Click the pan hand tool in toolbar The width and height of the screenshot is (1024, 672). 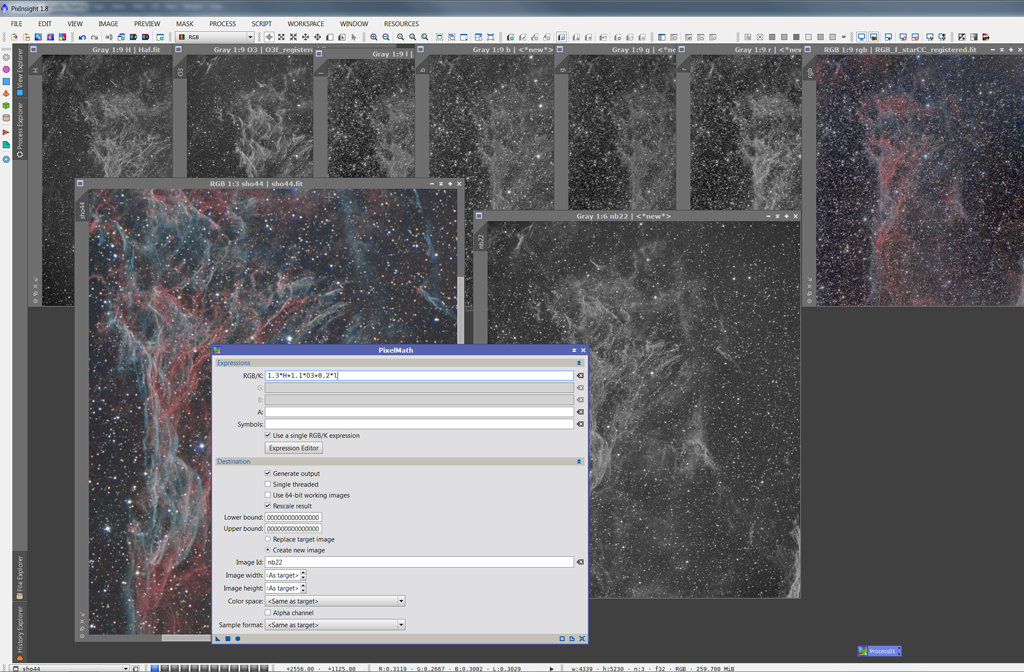pos(317,37)
